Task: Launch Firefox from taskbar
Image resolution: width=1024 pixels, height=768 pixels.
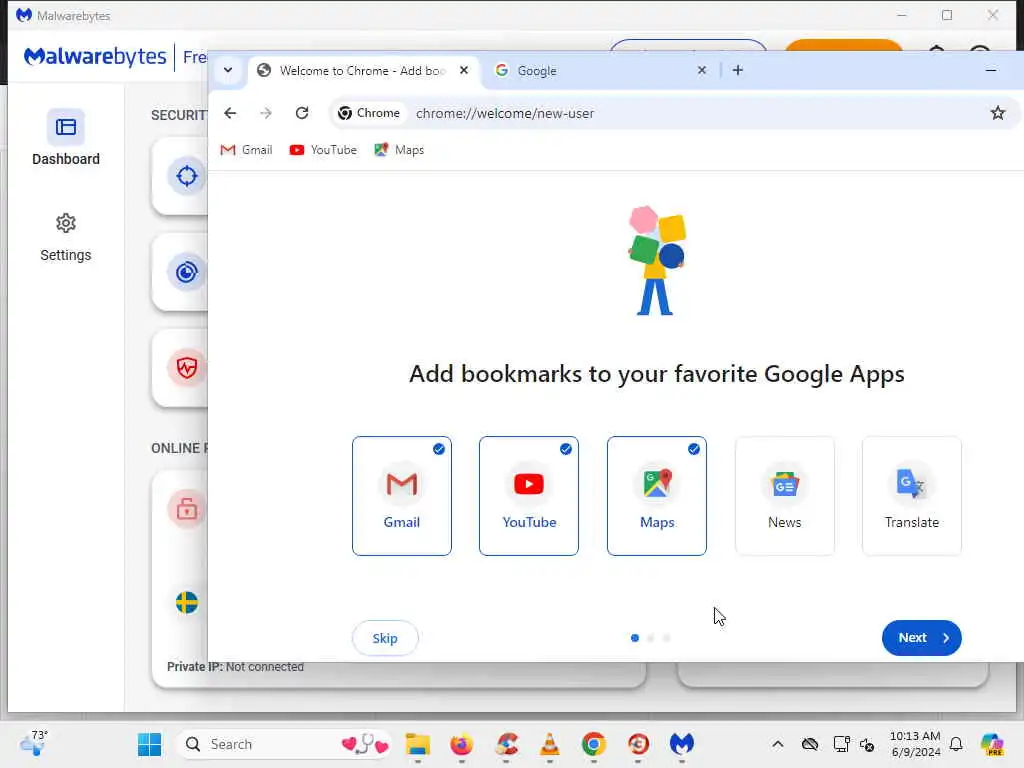Action: pyautogui.click(x=462, y=744)
